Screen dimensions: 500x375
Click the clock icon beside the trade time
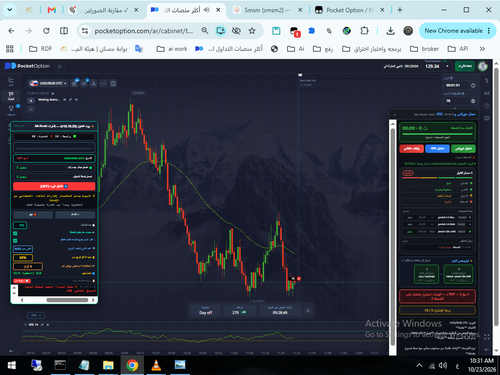pyautogui.click(x=473, y=86)
